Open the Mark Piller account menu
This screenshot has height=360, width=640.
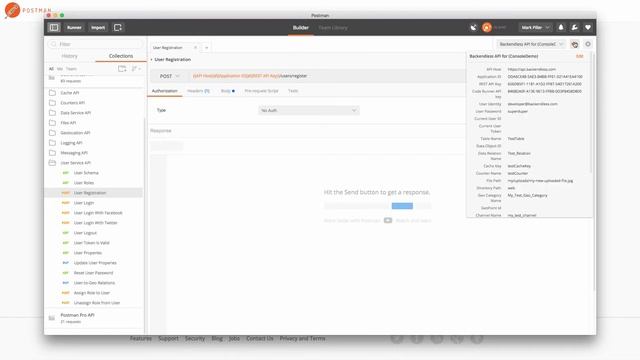(535, 27)
